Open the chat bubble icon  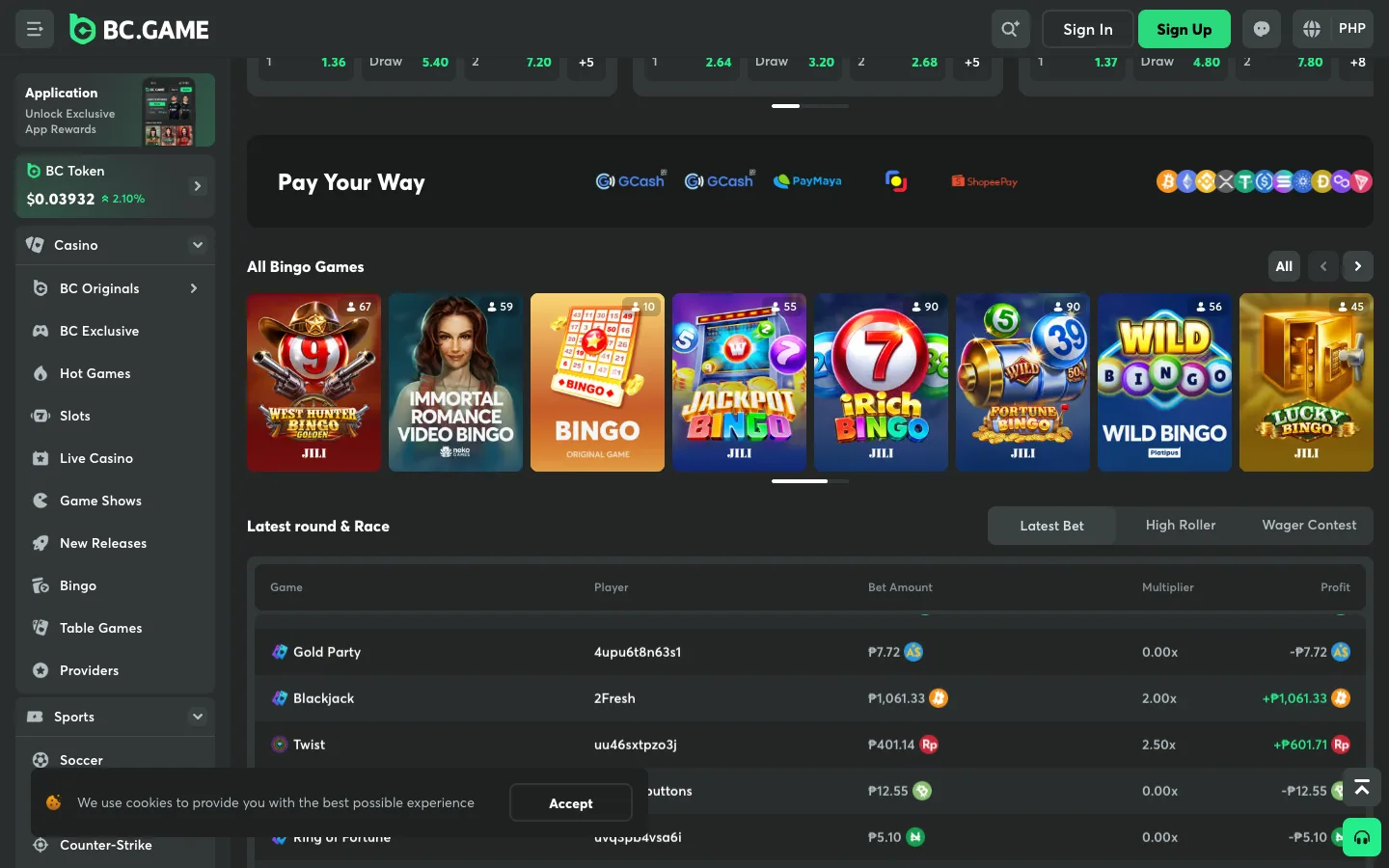[x=1262, y=29]
